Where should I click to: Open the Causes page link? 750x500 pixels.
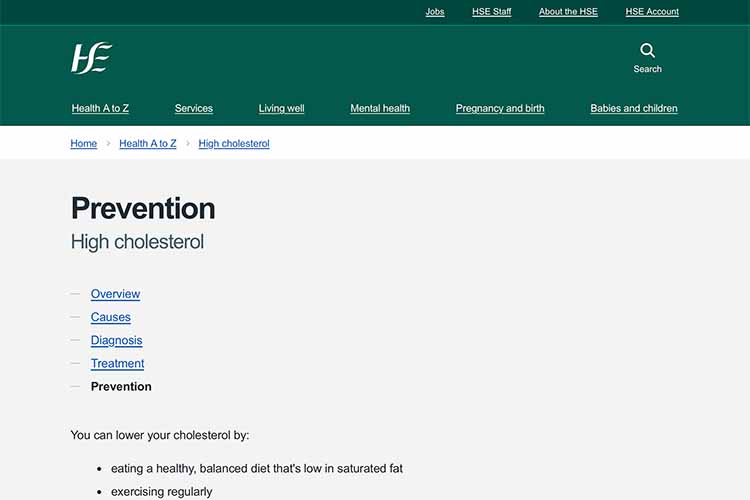click(x=110, y=317)
